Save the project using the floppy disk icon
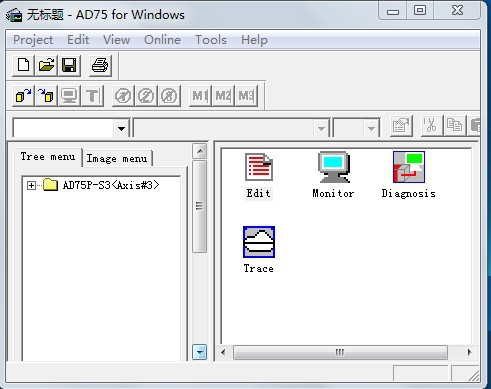 [x=69, y=65]
